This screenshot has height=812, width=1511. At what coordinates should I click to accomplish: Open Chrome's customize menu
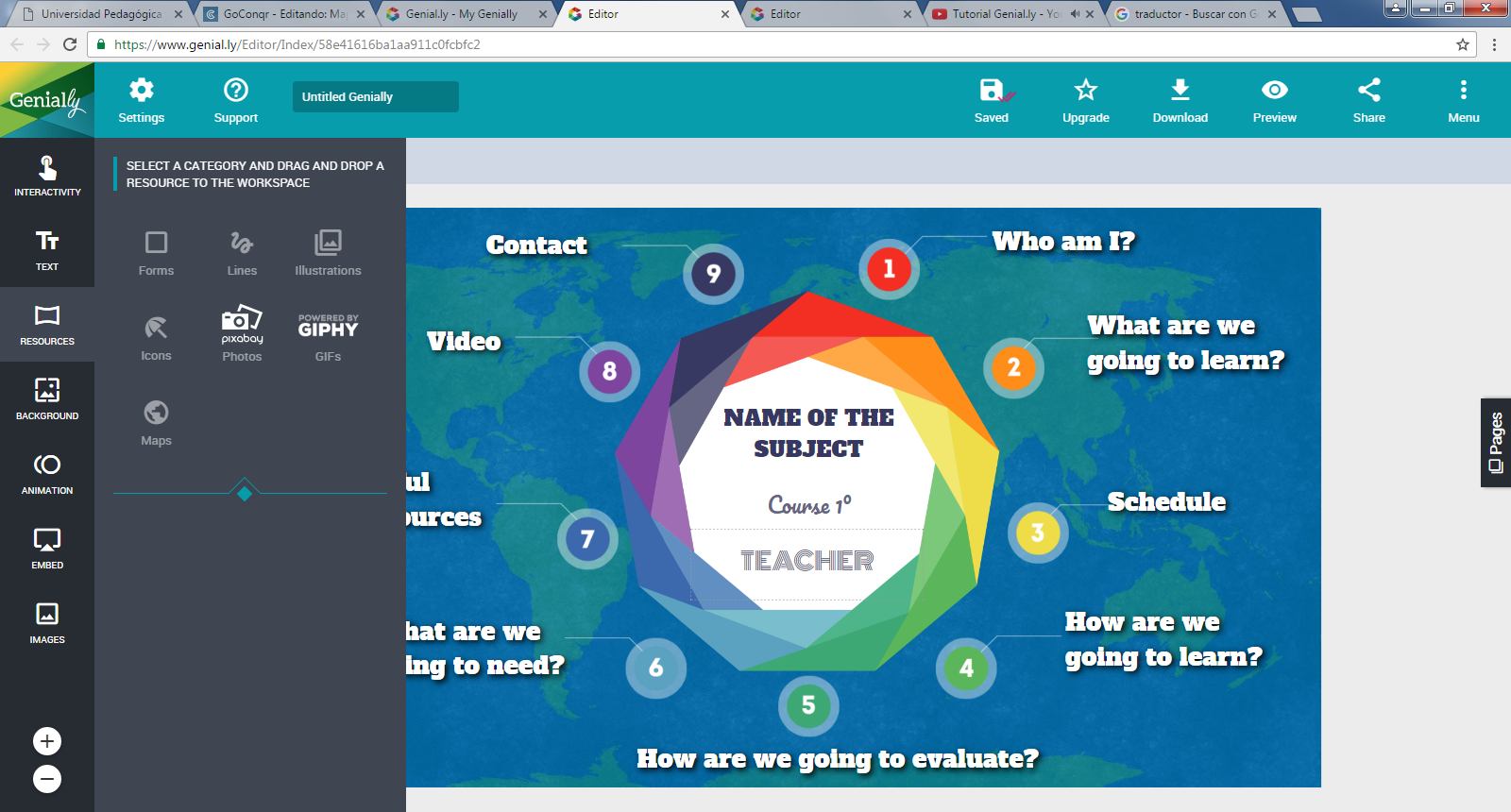[1494, 44]
